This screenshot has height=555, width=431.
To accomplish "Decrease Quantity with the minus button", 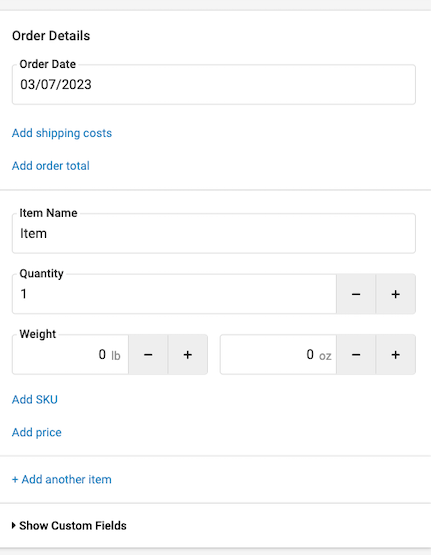I will click(x=356, y=294).
